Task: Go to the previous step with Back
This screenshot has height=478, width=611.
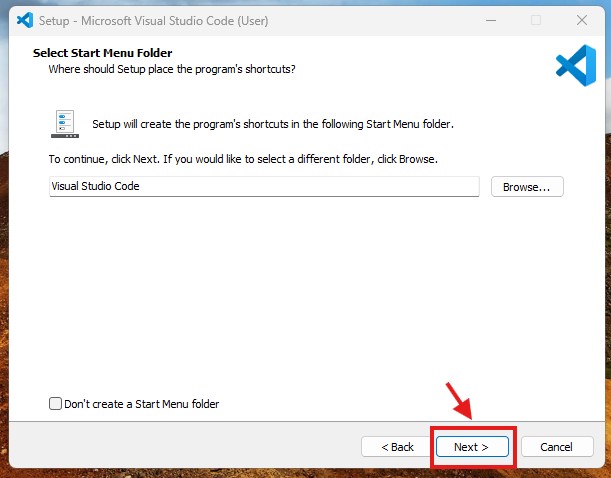Action: (394, 446)
